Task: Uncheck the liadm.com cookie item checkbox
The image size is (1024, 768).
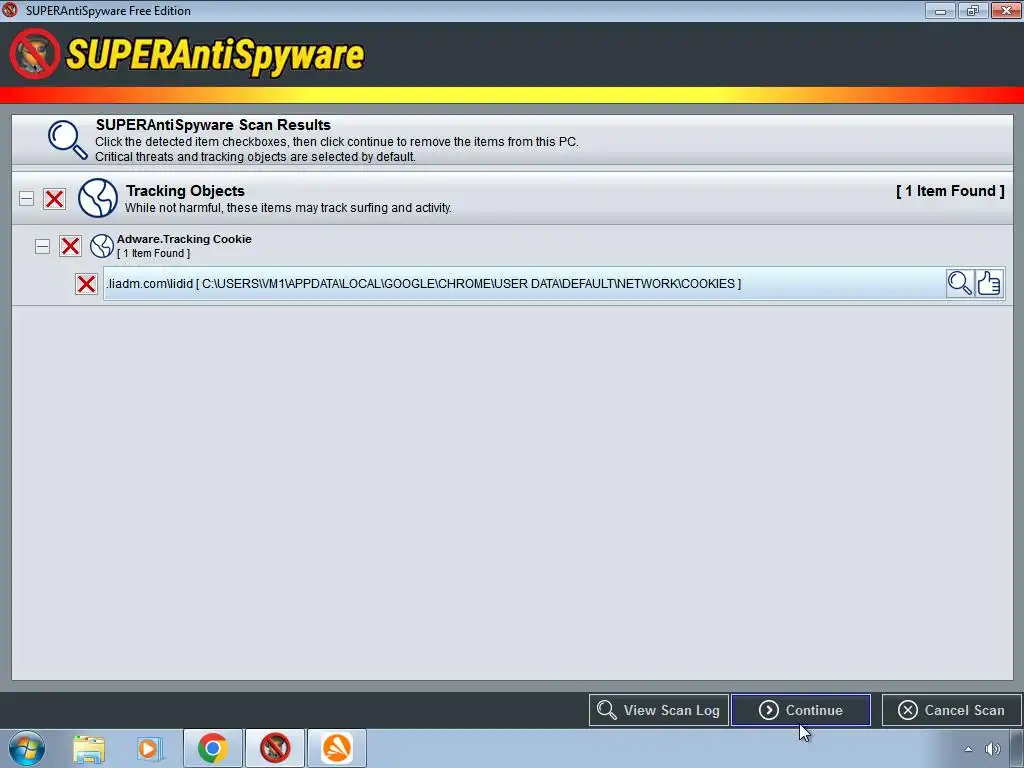Action: coord(86,283)
